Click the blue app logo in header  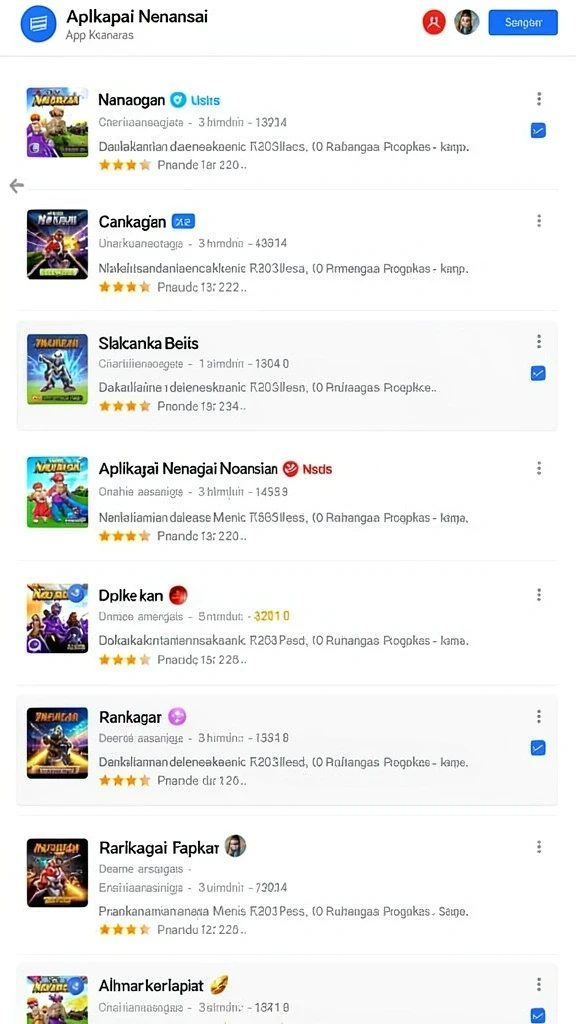coord(39,24)
